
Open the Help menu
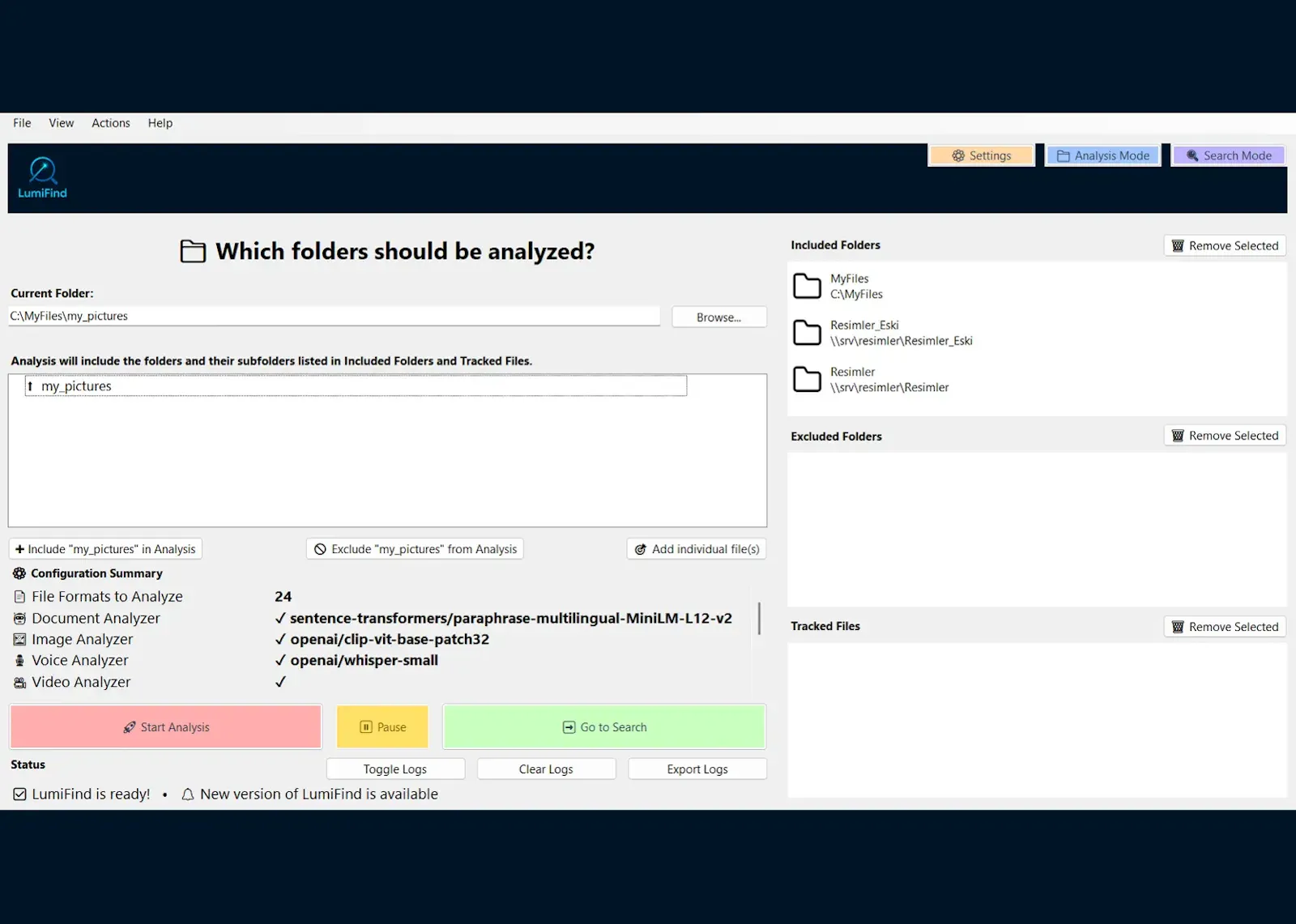click(x=160, y=123)
